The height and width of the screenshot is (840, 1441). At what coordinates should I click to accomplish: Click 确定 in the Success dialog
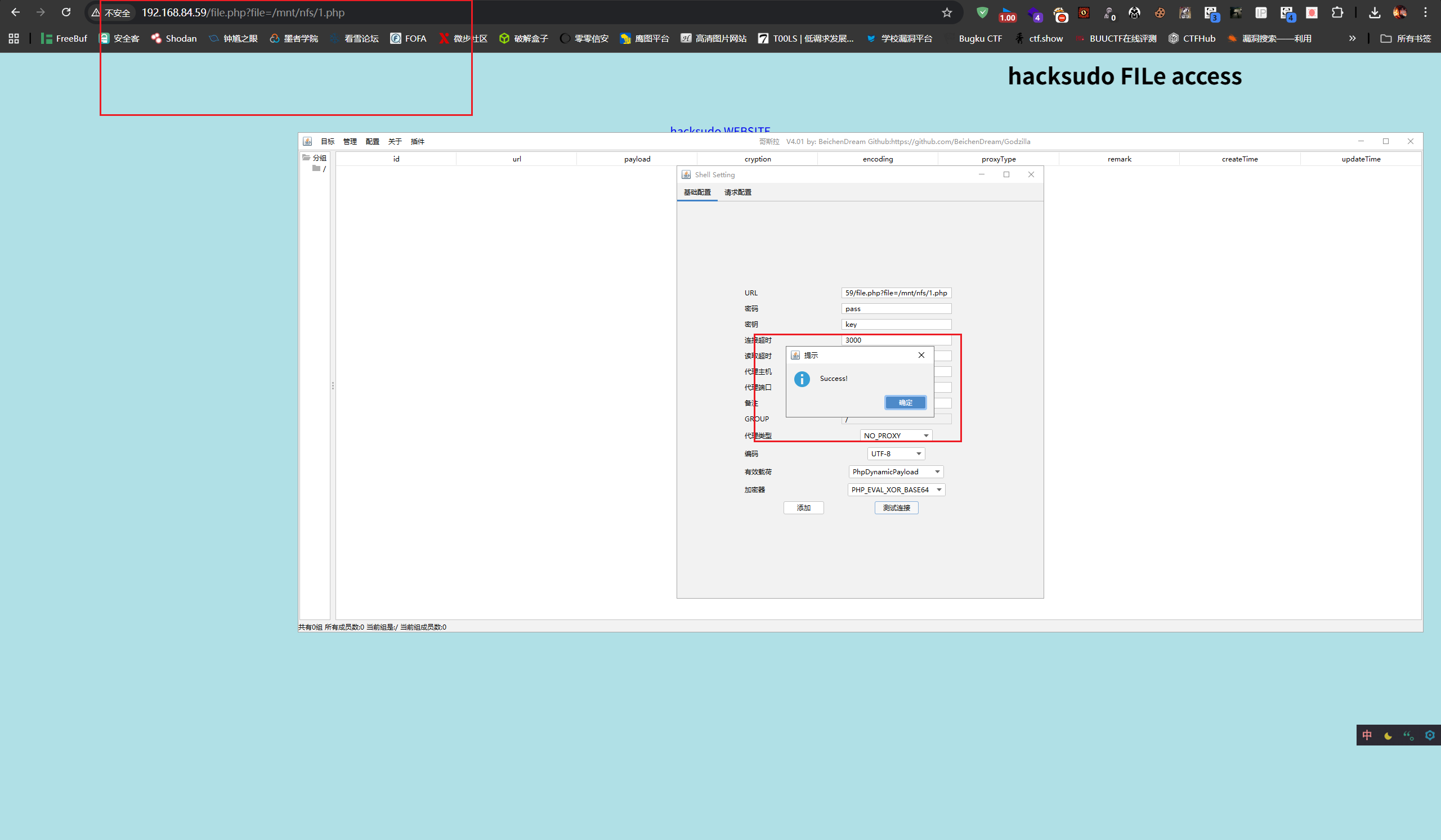click(905, 403)
